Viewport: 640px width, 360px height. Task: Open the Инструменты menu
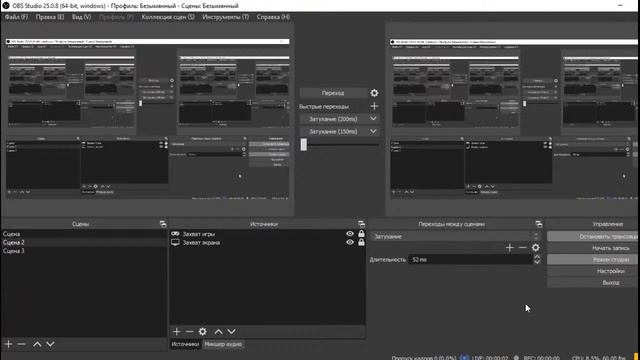(x=226, y=17)
